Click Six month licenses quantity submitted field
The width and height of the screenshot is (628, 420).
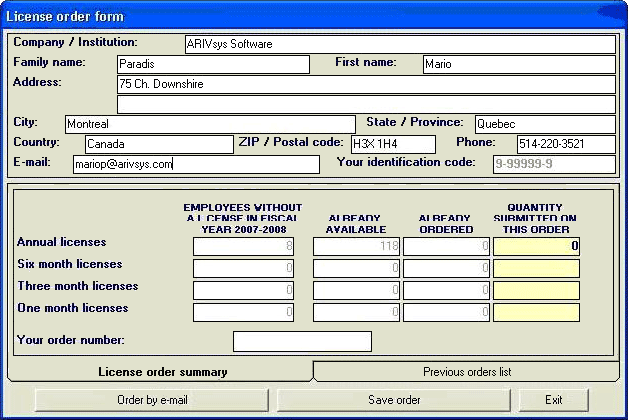tap(536, 268)
